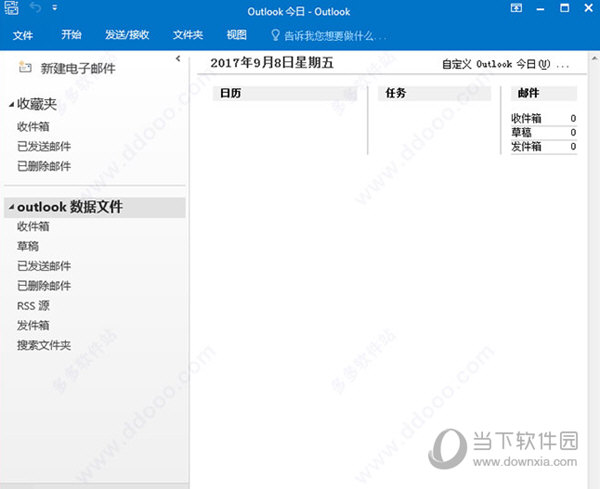This screenshot has height=489, width=600.
Task: Click the lightbulb Tell Me icon
Action: point(275,35)
